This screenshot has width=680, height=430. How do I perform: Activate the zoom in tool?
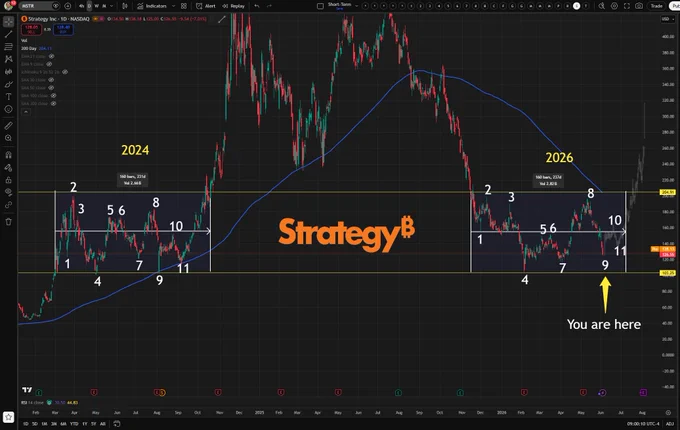tap(8, 138)
